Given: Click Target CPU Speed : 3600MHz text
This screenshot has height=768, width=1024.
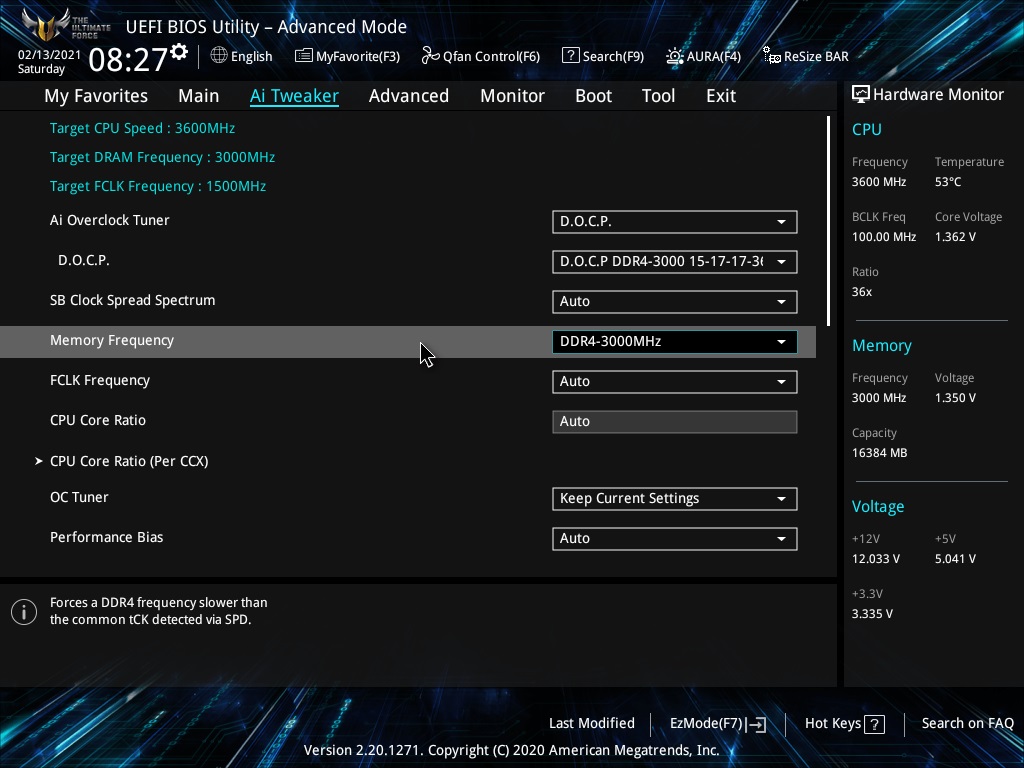Looking at the screenshot, I should [x=142, y=128].
